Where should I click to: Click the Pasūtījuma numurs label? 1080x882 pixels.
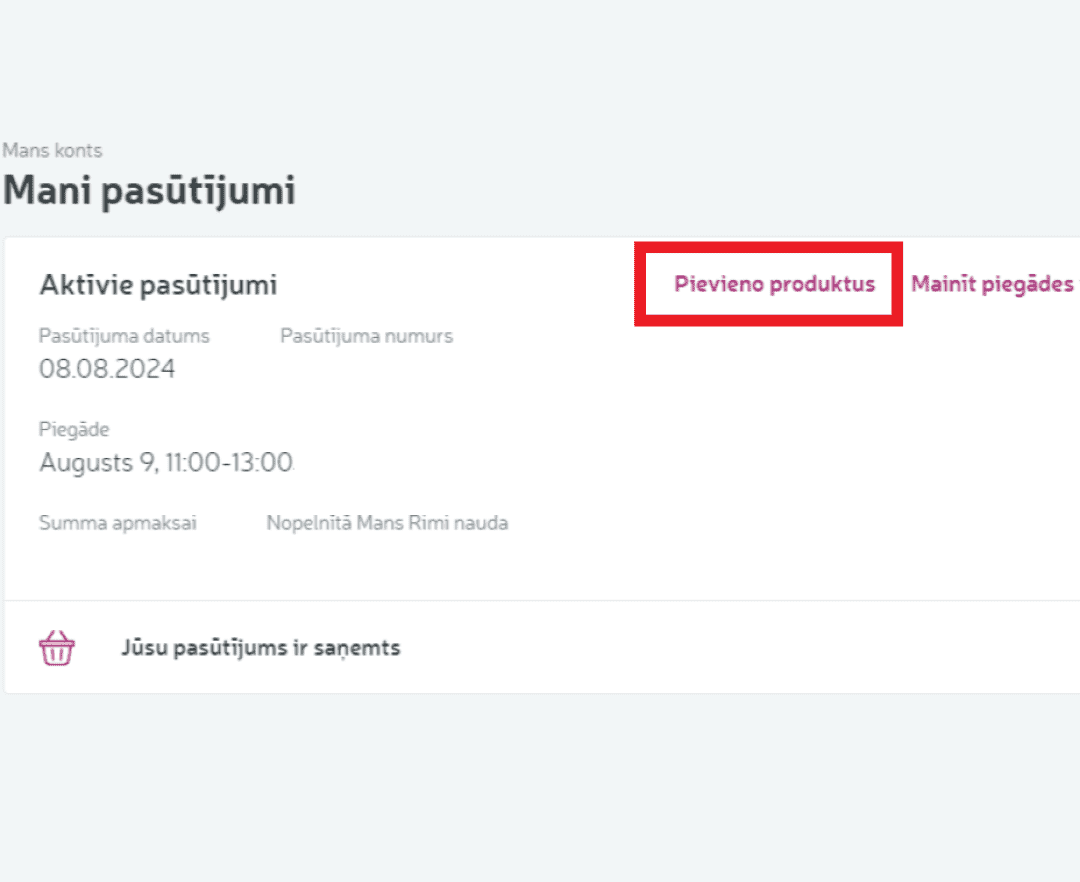[x=366, y=336]
